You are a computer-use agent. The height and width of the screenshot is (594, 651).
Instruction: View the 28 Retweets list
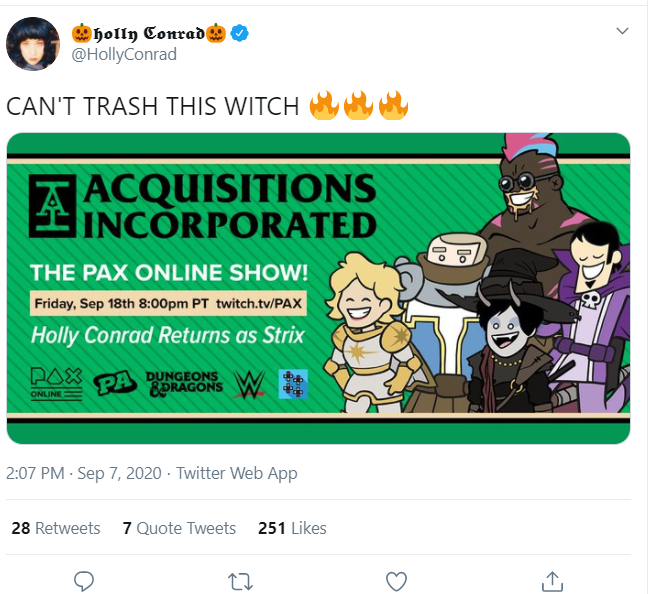56,528
